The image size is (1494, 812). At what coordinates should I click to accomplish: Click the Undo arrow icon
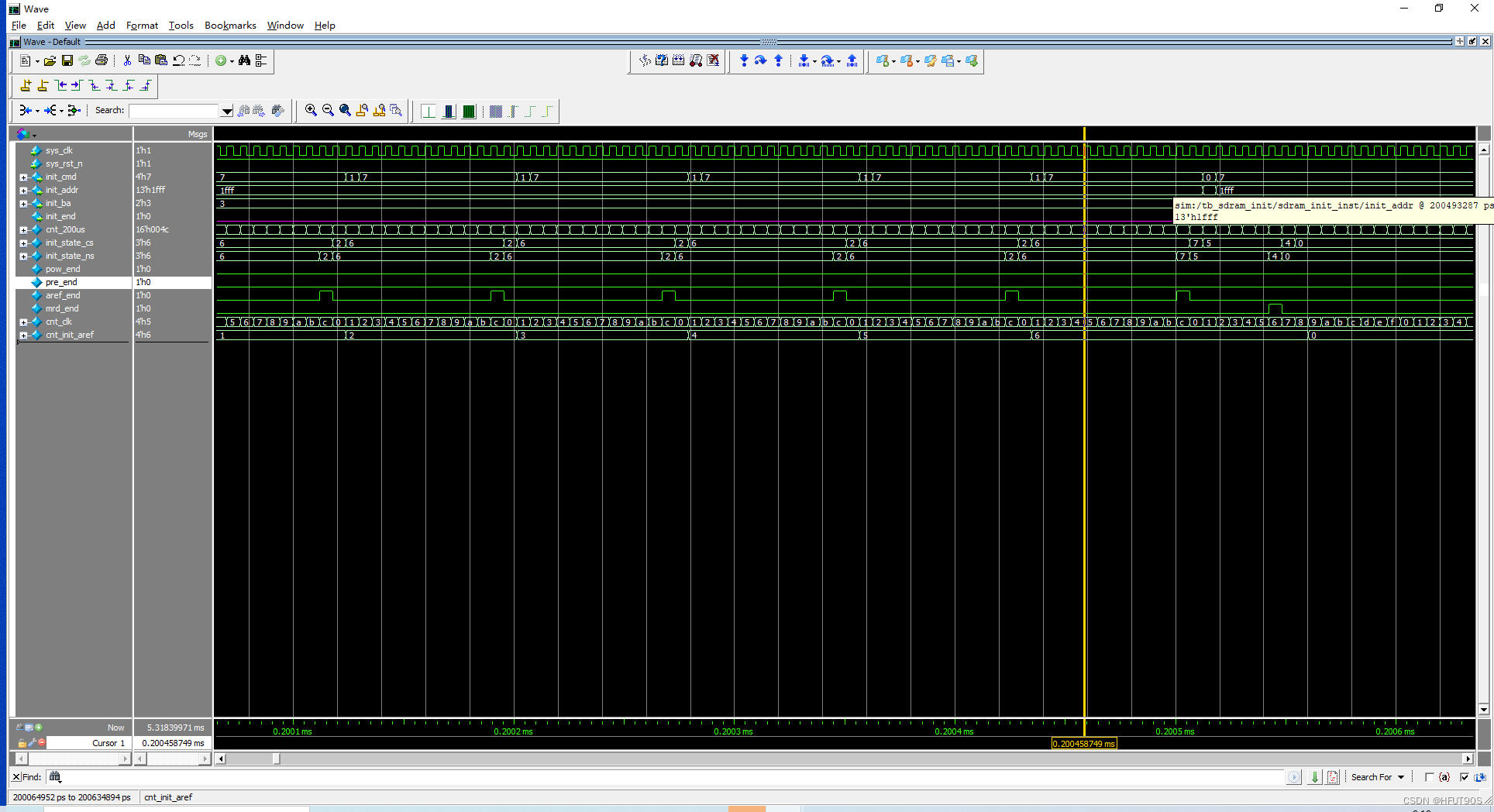(x=178, y=60)
